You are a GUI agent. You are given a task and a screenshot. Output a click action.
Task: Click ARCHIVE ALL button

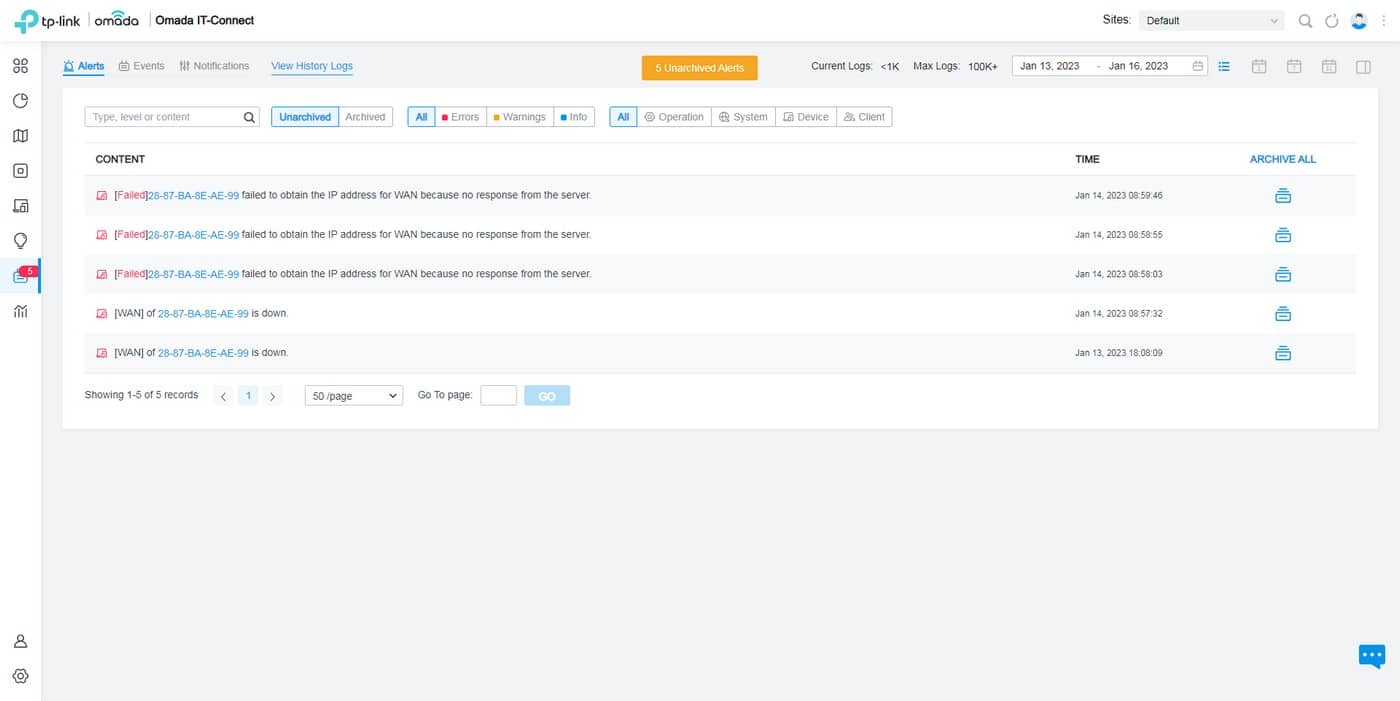click(1283, 159)
